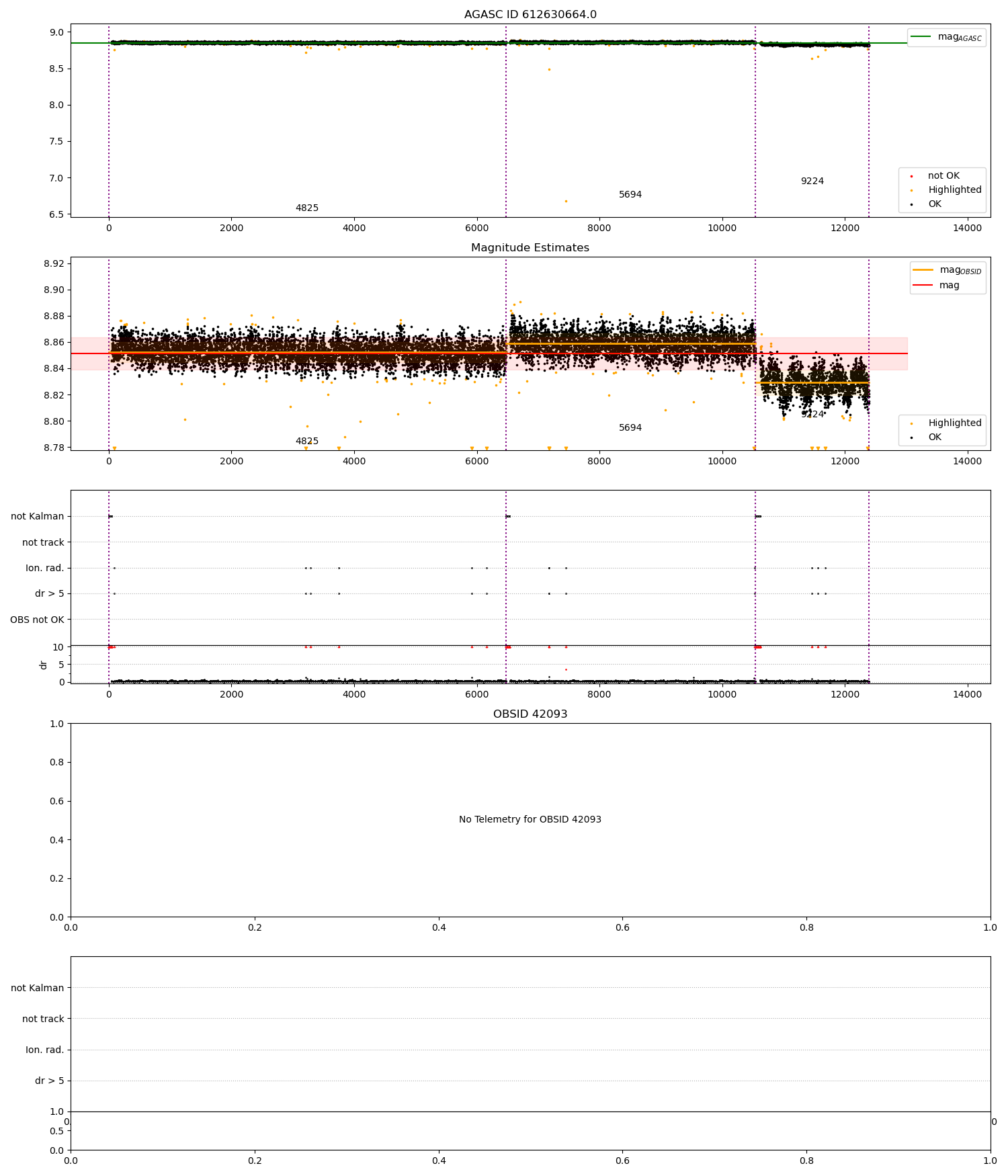Click the 'OBSID 42093' plot title
This screenshot has height=1176, width=1008.
coord(530,714)
